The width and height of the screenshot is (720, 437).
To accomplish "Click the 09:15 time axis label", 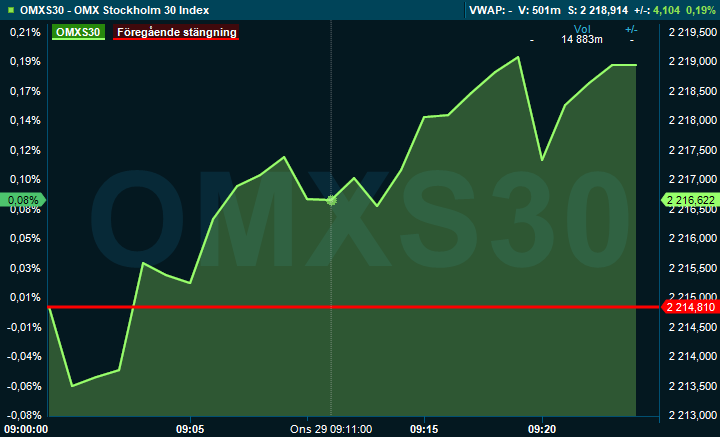I will [425, 429].
